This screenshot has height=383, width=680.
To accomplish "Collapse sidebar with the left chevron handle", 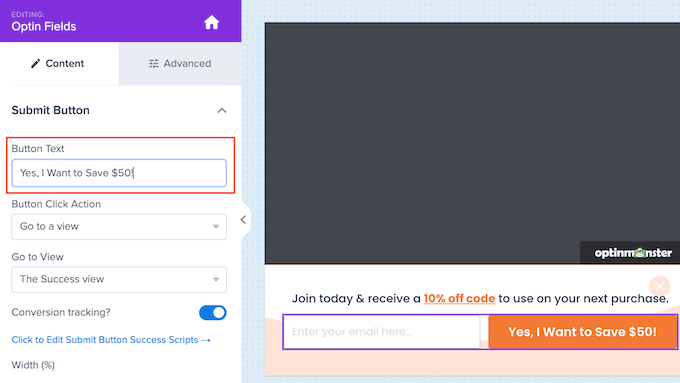I will (243, 220).
